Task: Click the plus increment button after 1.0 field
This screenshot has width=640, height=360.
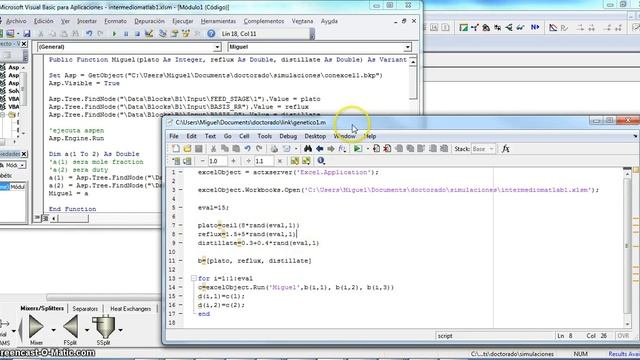Action: click(x=233, y=161)
